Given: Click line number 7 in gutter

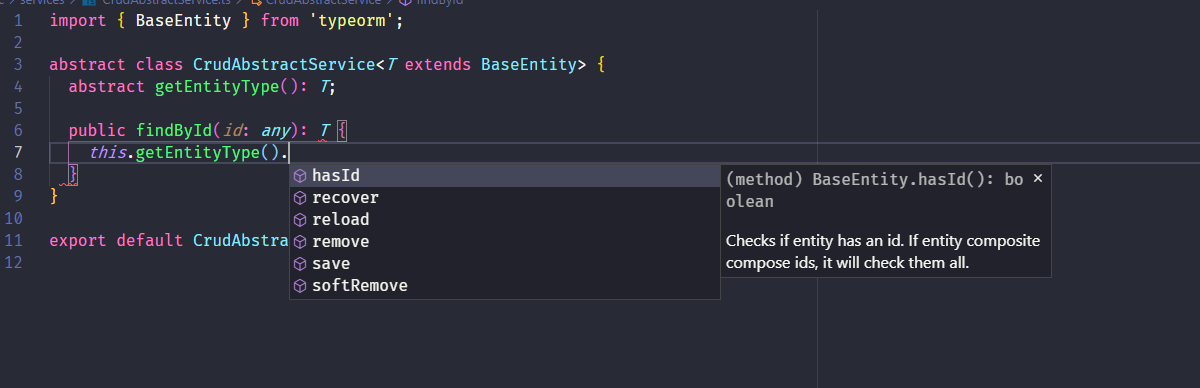Looking at the screenshot, I should 18,152.
